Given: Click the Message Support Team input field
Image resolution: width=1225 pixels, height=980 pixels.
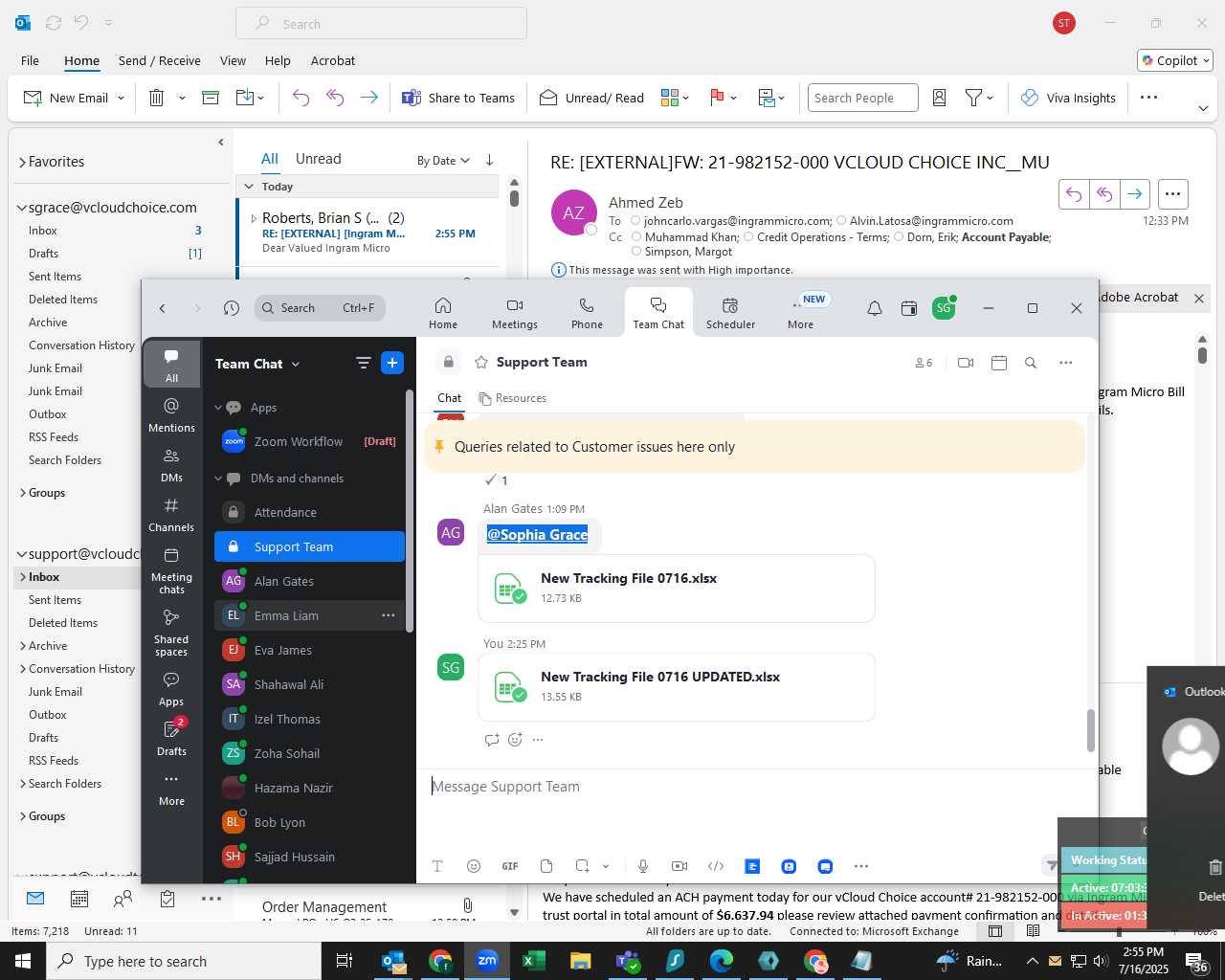Looking at the screenshot, I should tap(756, 787).
